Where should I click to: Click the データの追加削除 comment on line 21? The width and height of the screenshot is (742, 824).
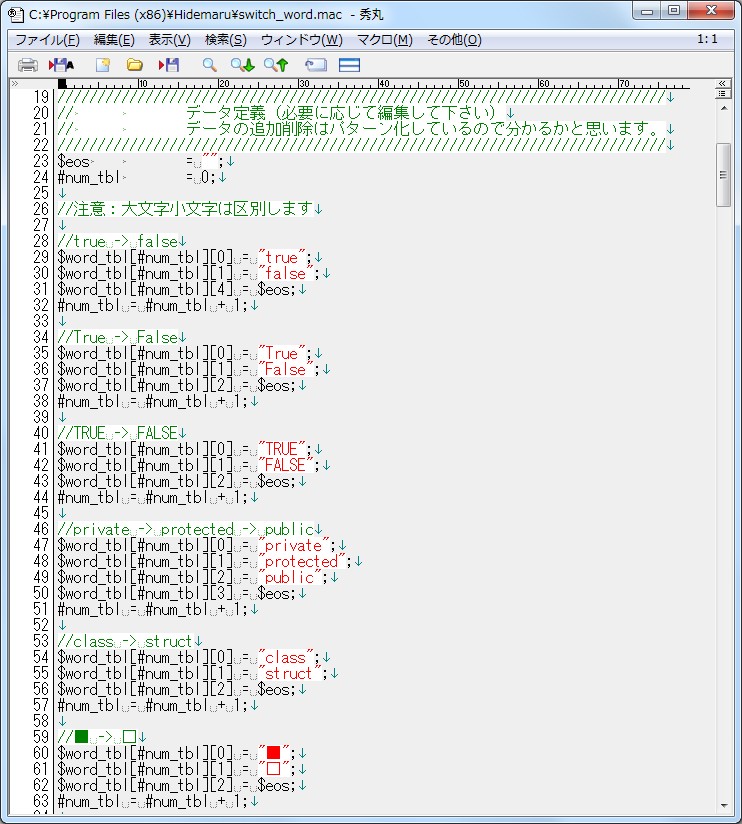424,129
